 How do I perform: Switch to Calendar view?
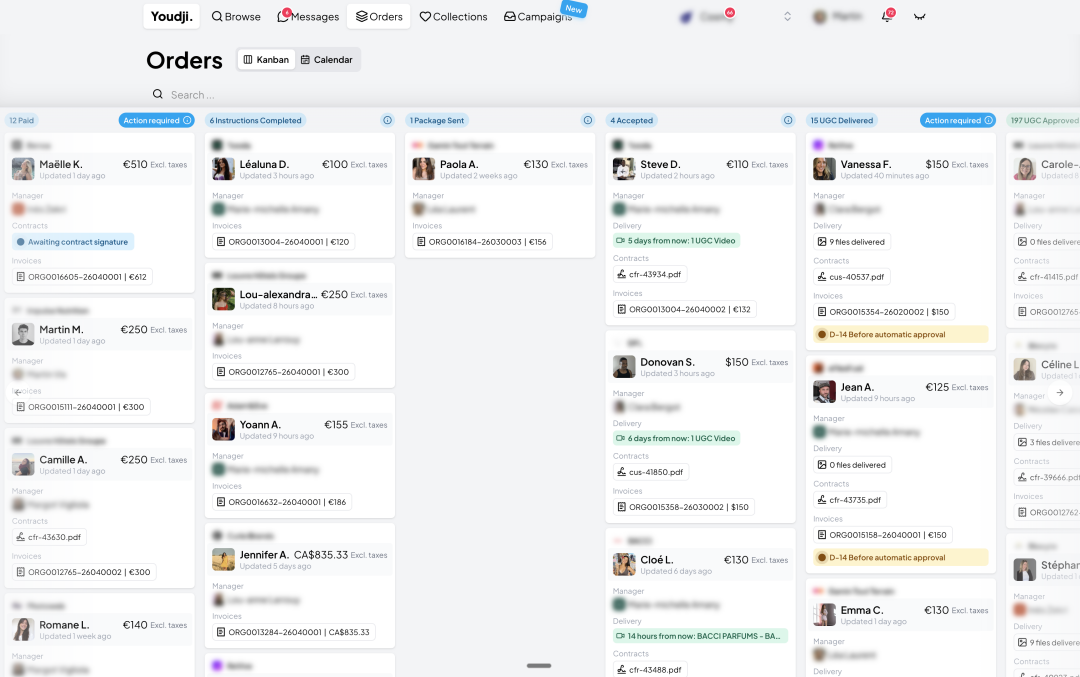[326, 60]
